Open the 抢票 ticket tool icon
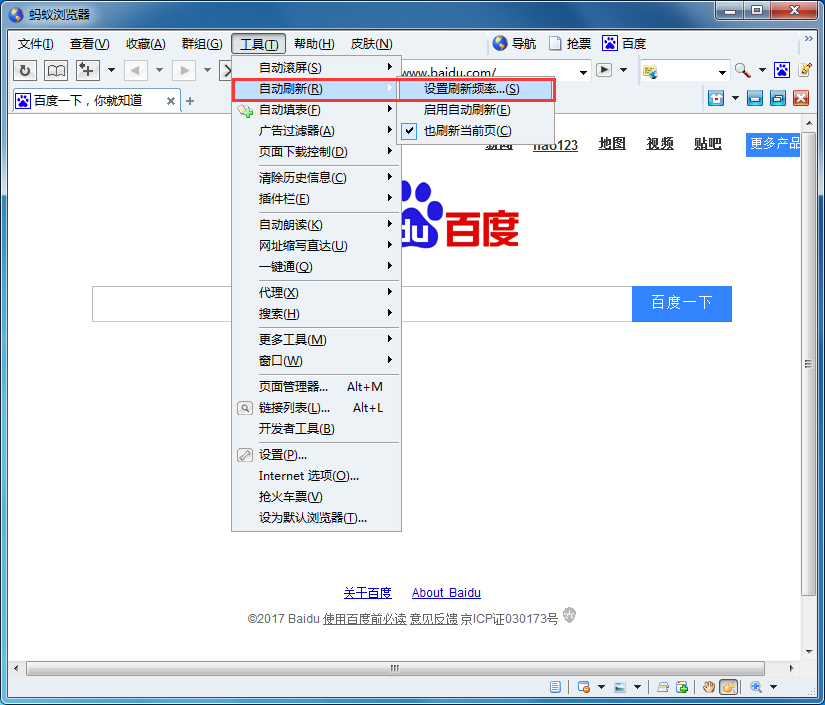Screen dimensions: 825x705 (556, 43)
